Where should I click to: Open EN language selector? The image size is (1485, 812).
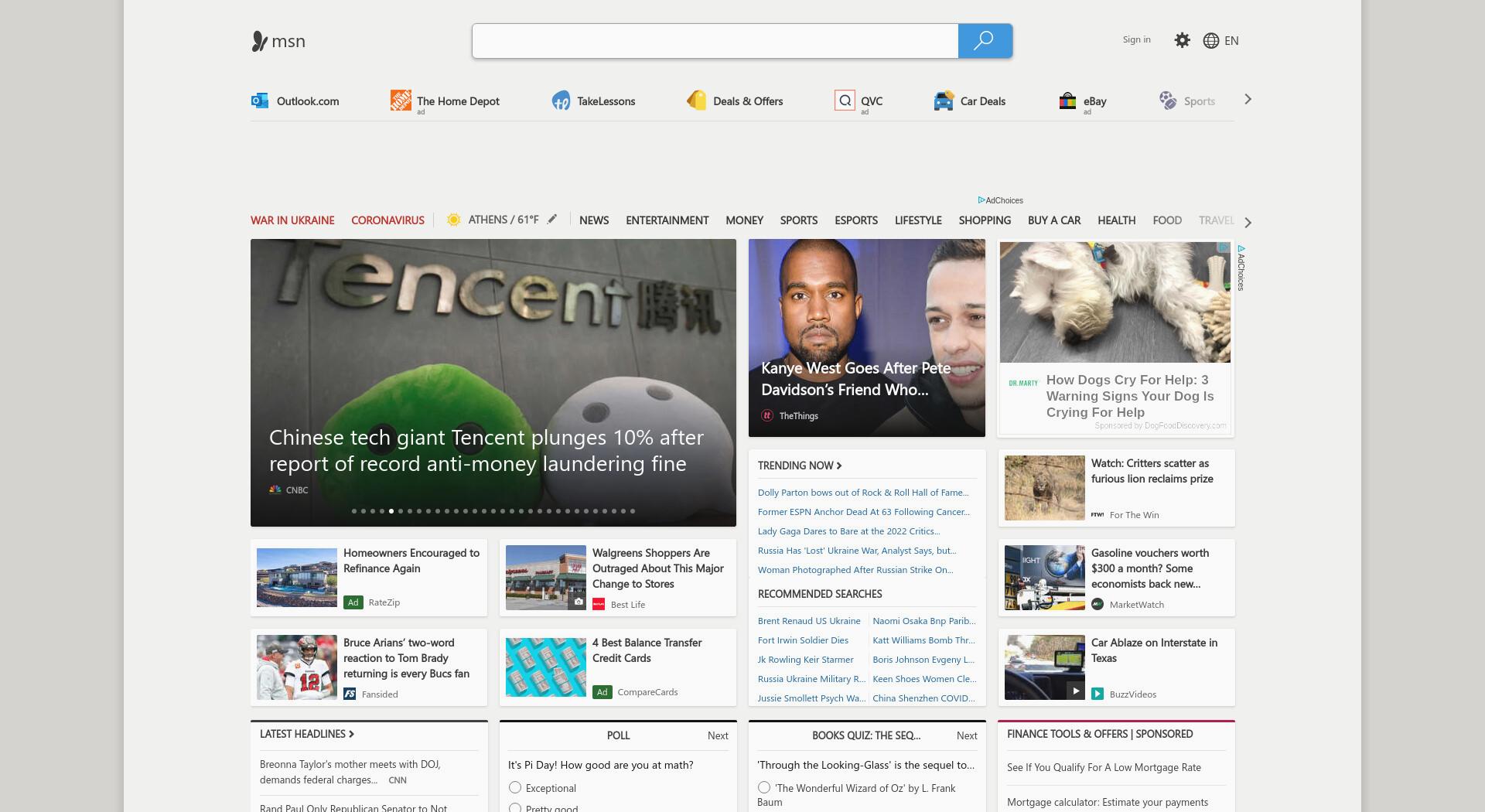pyautogui.click(x=1231, y=41)
